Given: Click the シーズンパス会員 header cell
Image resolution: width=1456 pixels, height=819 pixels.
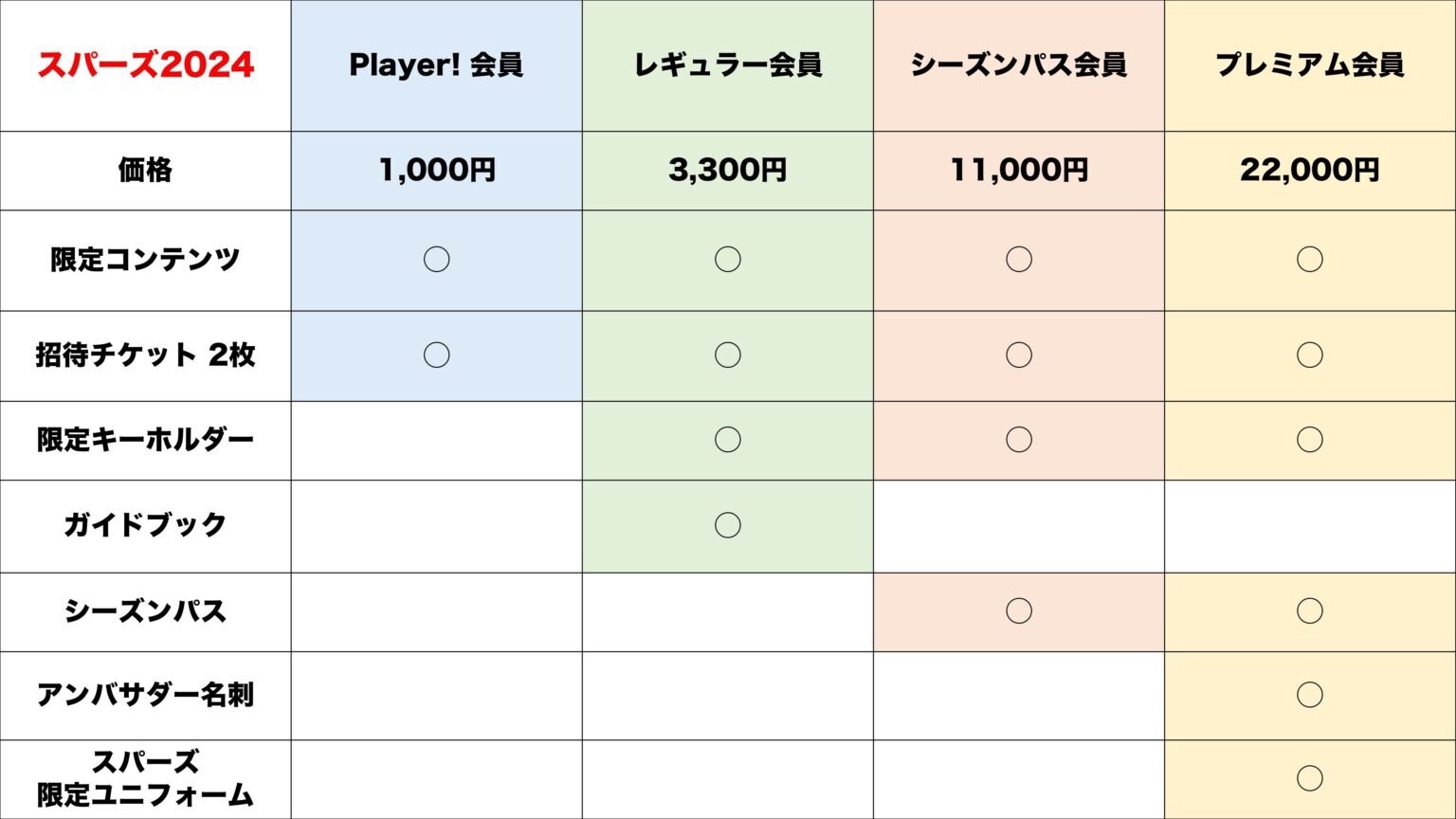Looking at the screenshot, I should 1018,64.
